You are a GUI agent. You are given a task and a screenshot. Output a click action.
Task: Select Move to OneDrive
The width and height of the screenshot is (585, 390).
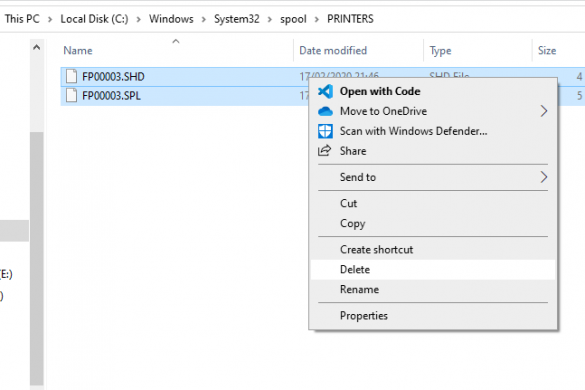click(433, 111)
